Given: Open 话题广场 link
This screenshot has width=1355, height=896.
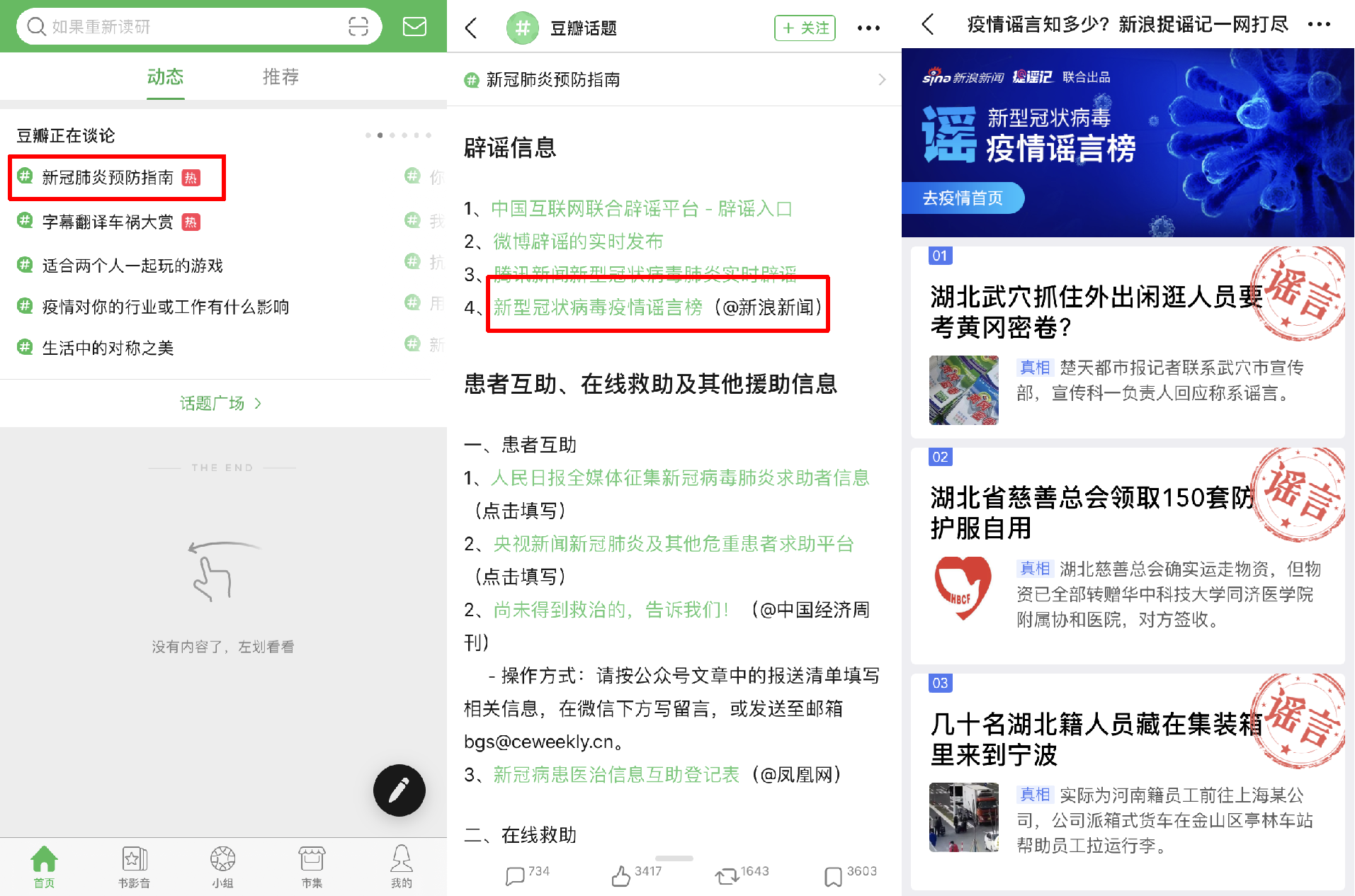Looking at the screenshot, I should [x=221, y=403].
